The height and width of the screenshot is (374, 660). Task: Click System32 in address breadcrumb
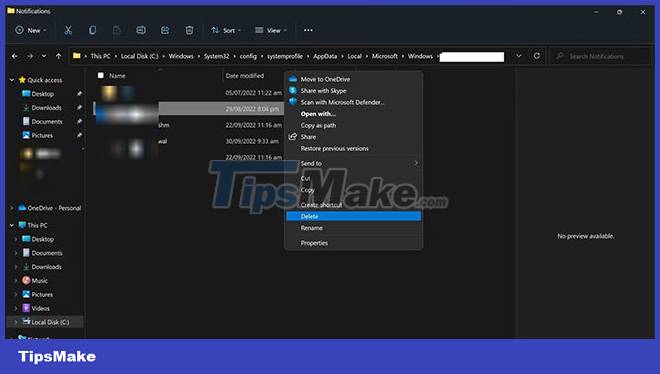point(216,56)
